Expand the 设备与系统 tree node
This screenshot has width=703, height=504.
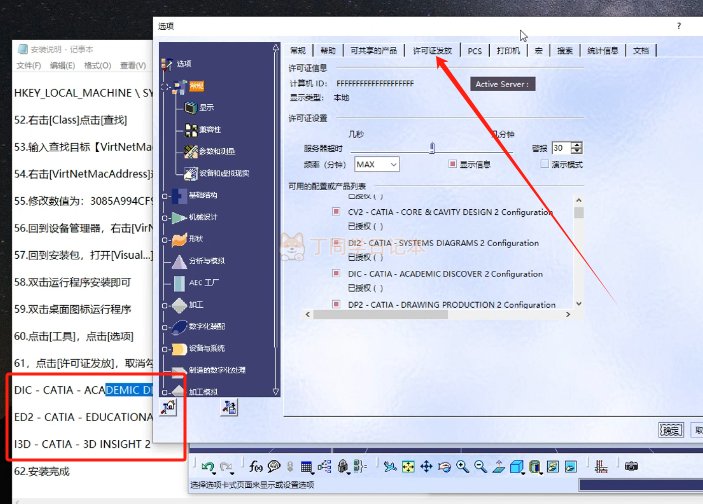tap(165, 349)
